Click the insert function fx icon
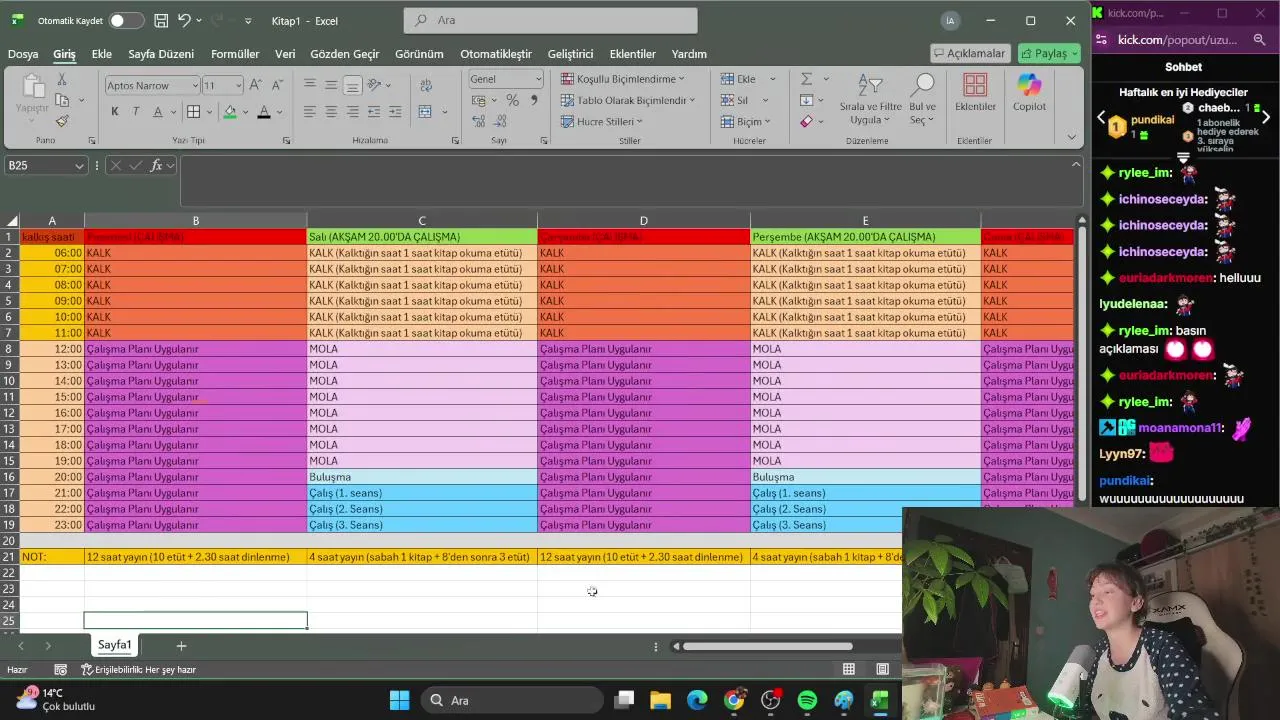1280x720 pixels. (156, 166)
